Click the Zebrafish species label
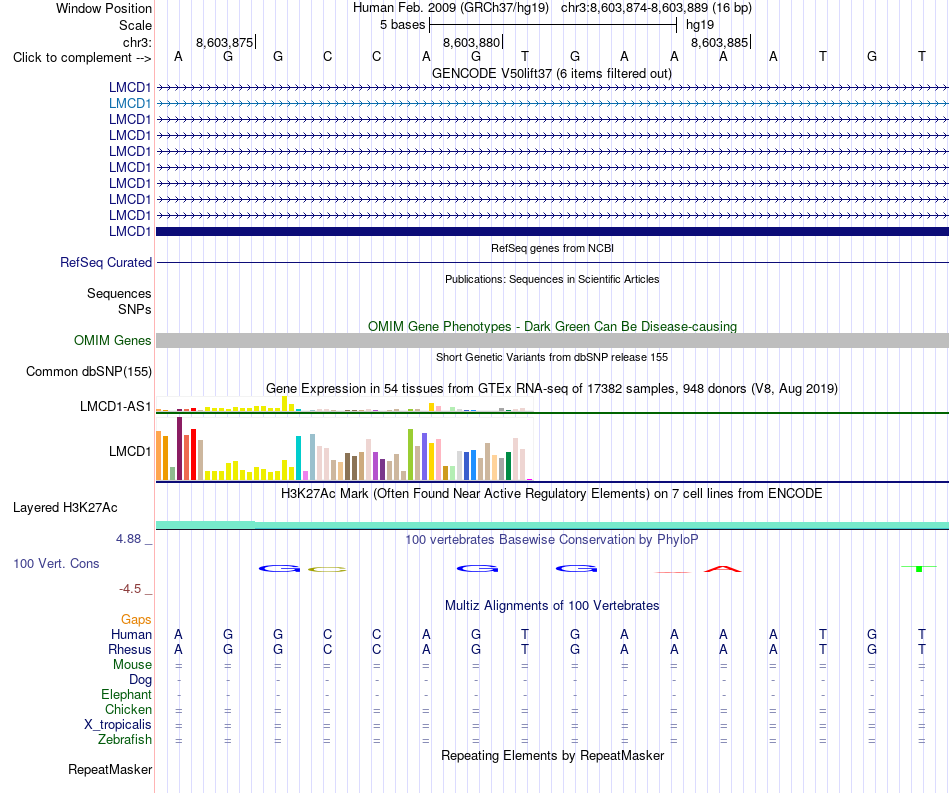This screenshot has height=793, width=950. point(125,740)
